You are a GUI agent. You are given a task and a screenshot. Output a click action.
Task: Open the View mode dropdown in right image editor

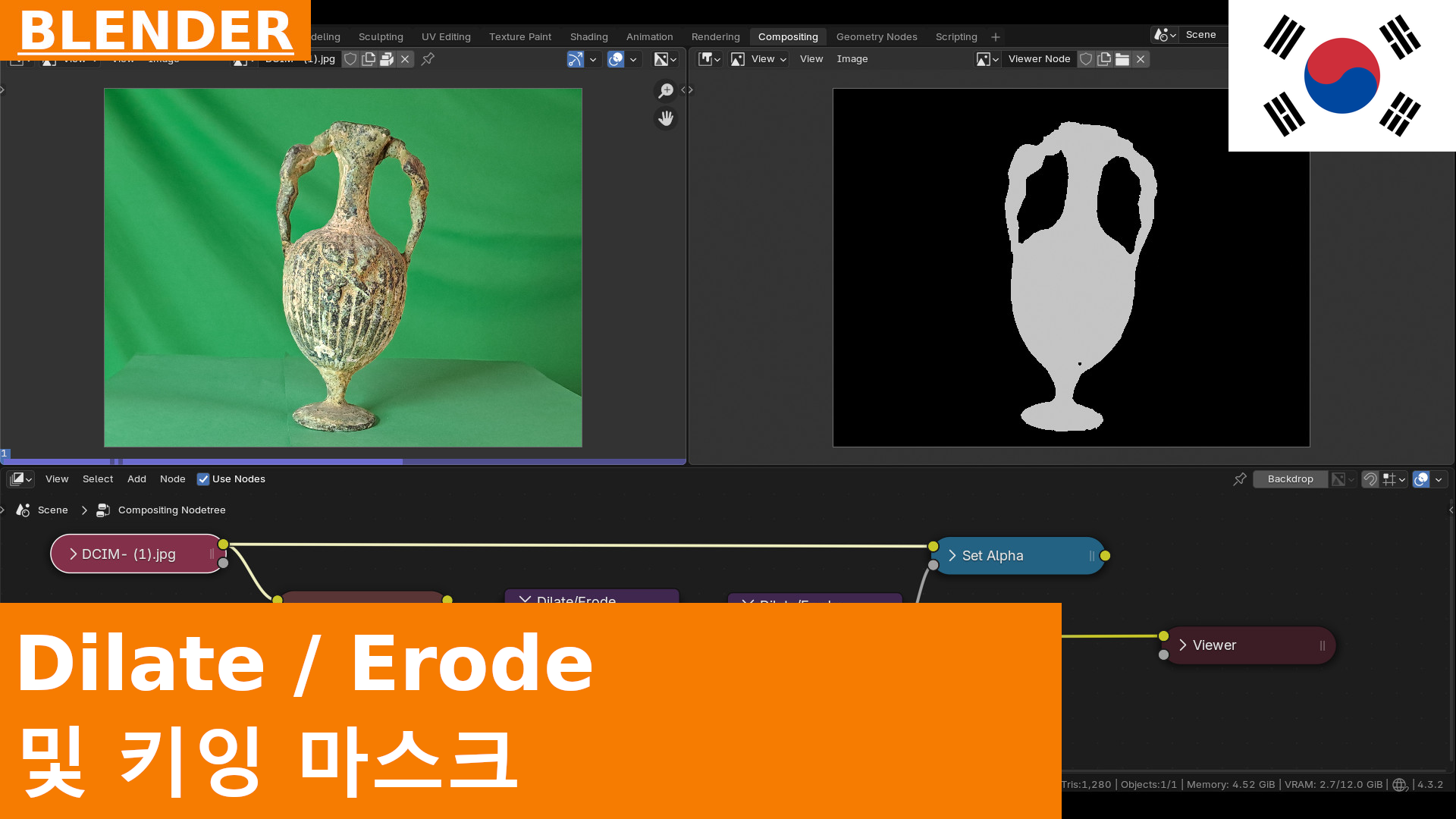(758, 59)
